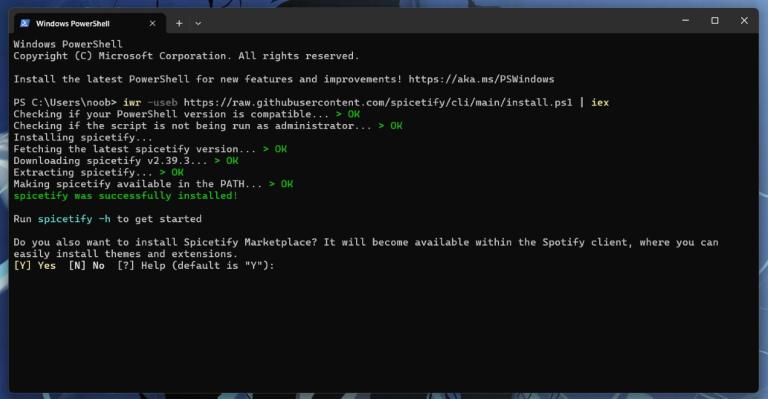This screenshot has width=768, height=399.
Task: Close the Windows PowerShell tab
Action: click(x=152, y=23)
